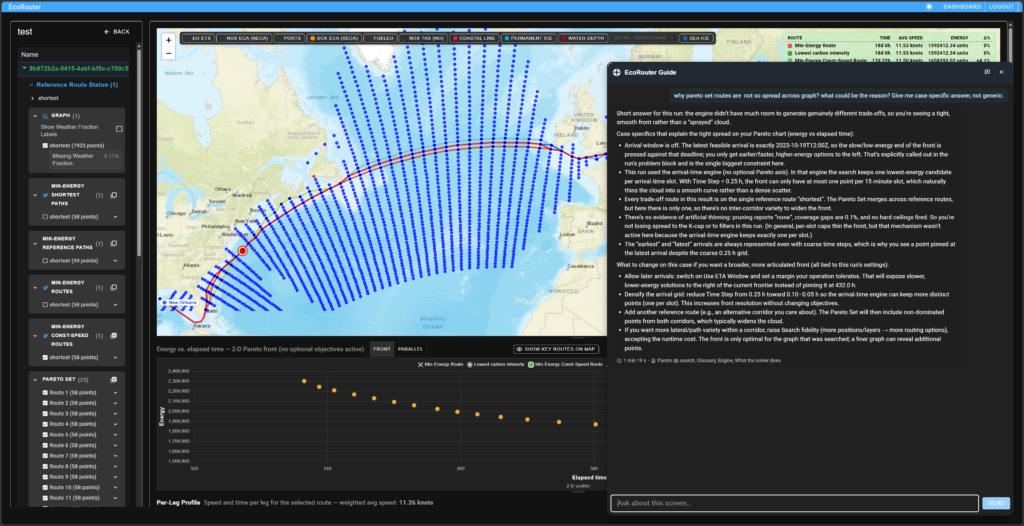Select all in Min-Energy Shortest Paths group

(113, 195)
